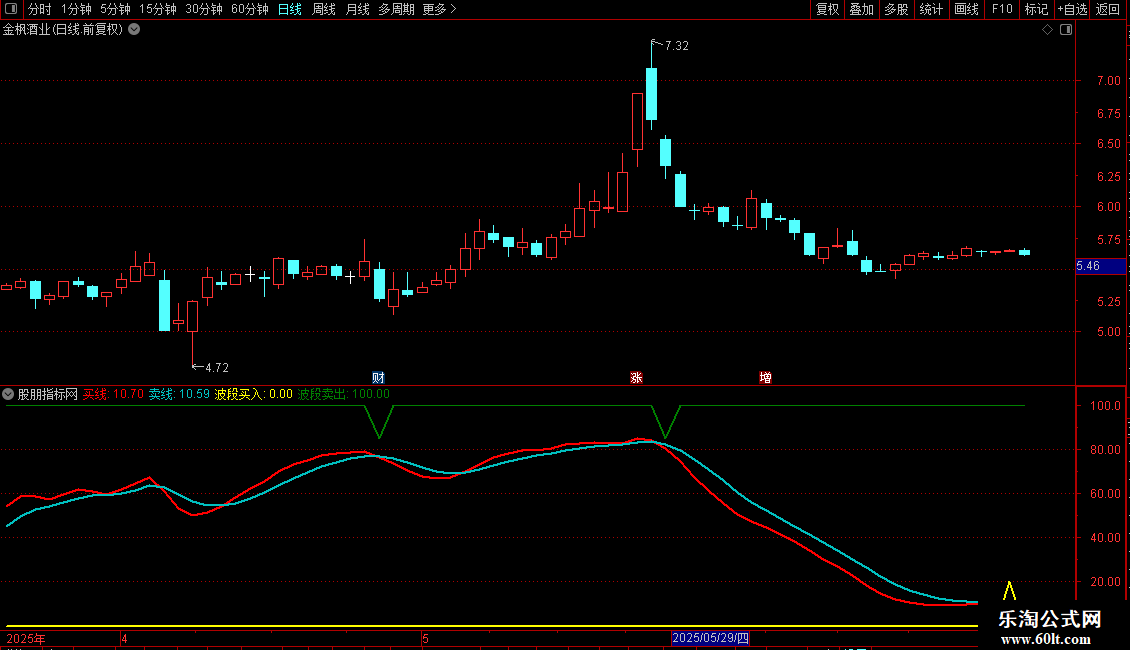Image resolution: width=1130 pixels, height=650 pixels.
Task: Click the 股朋指标网 indicator name
Action: click(48, 394)
